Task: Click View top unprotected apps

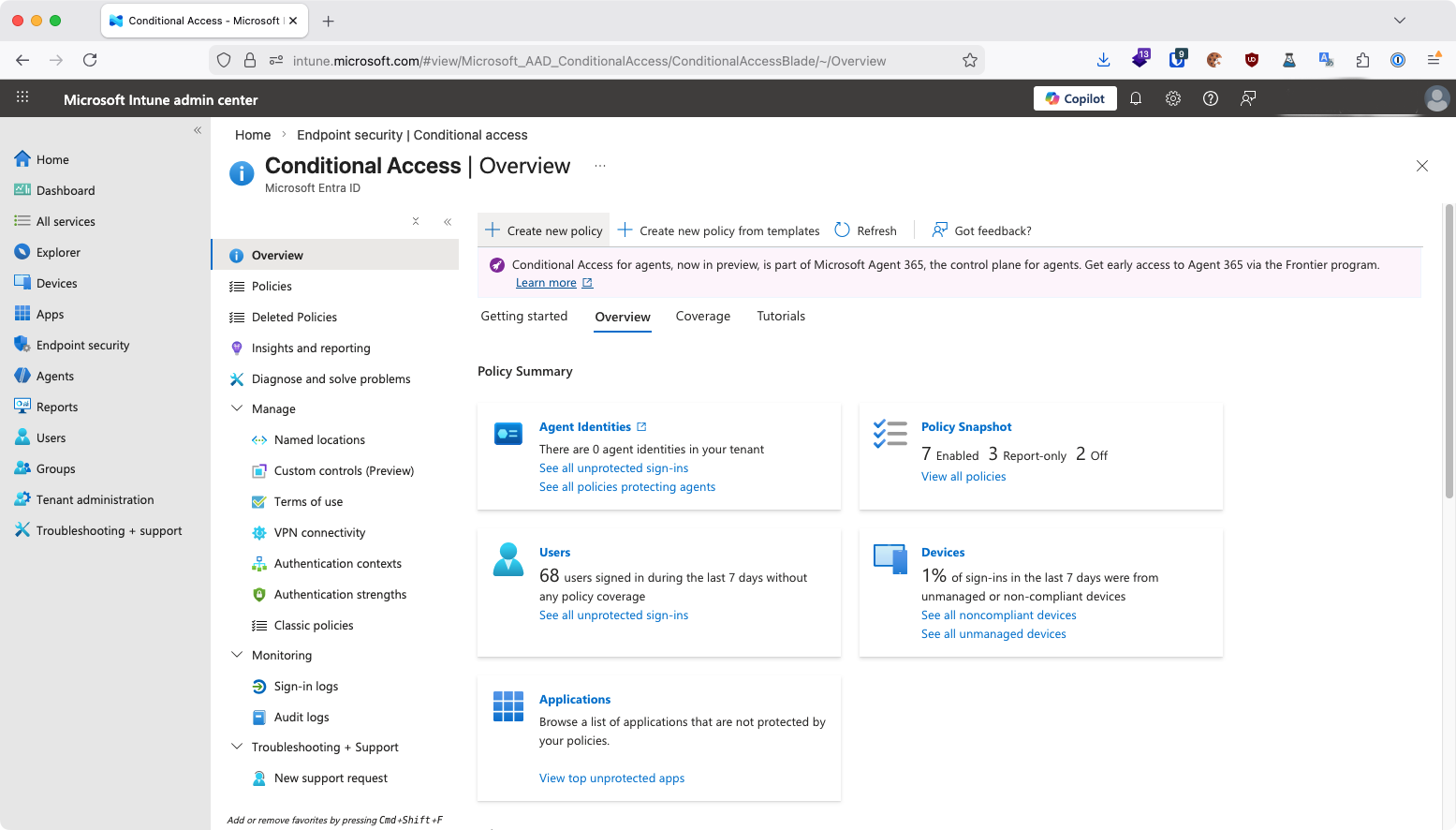Action: click(611, 778)
